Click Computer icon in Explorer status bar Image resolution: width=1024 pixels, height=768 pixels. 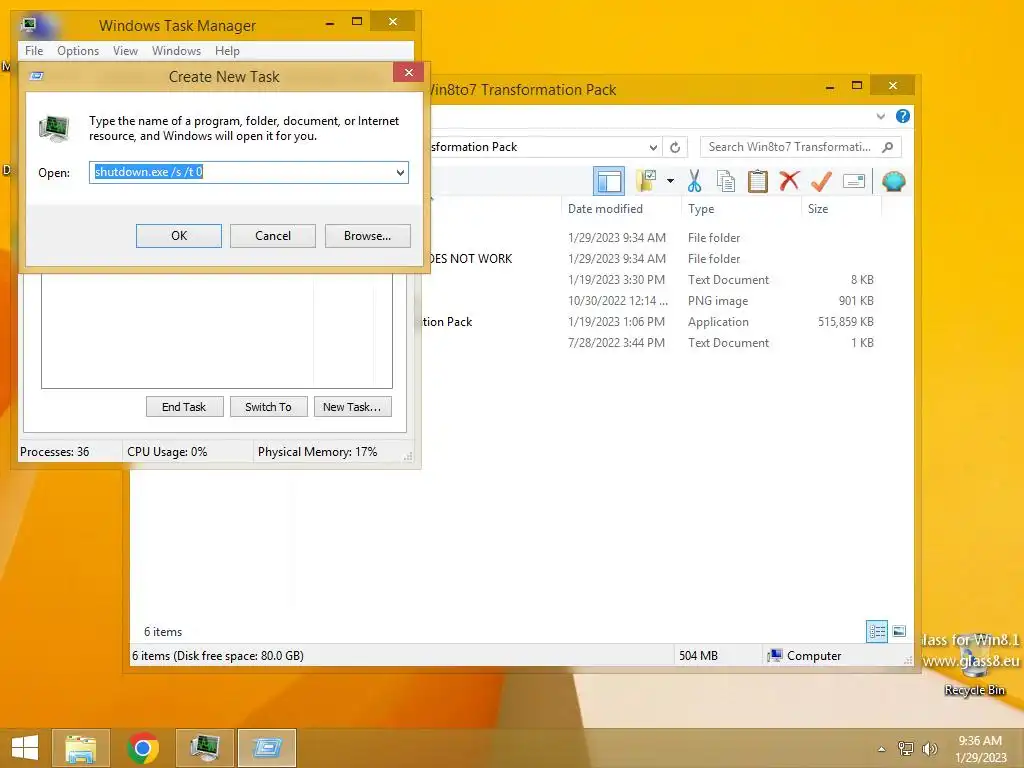tap(775, 656)
